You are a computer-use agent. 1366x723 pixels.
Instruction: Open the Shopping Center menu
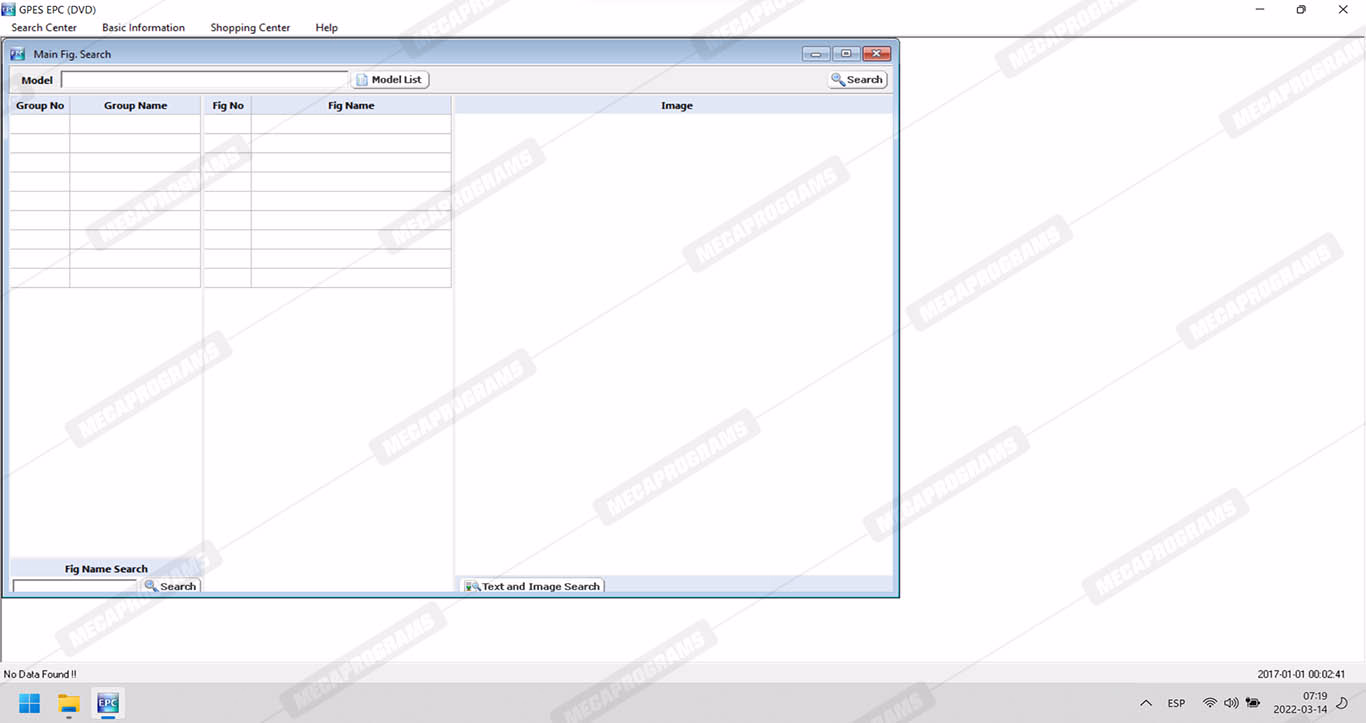pos(250,28)
